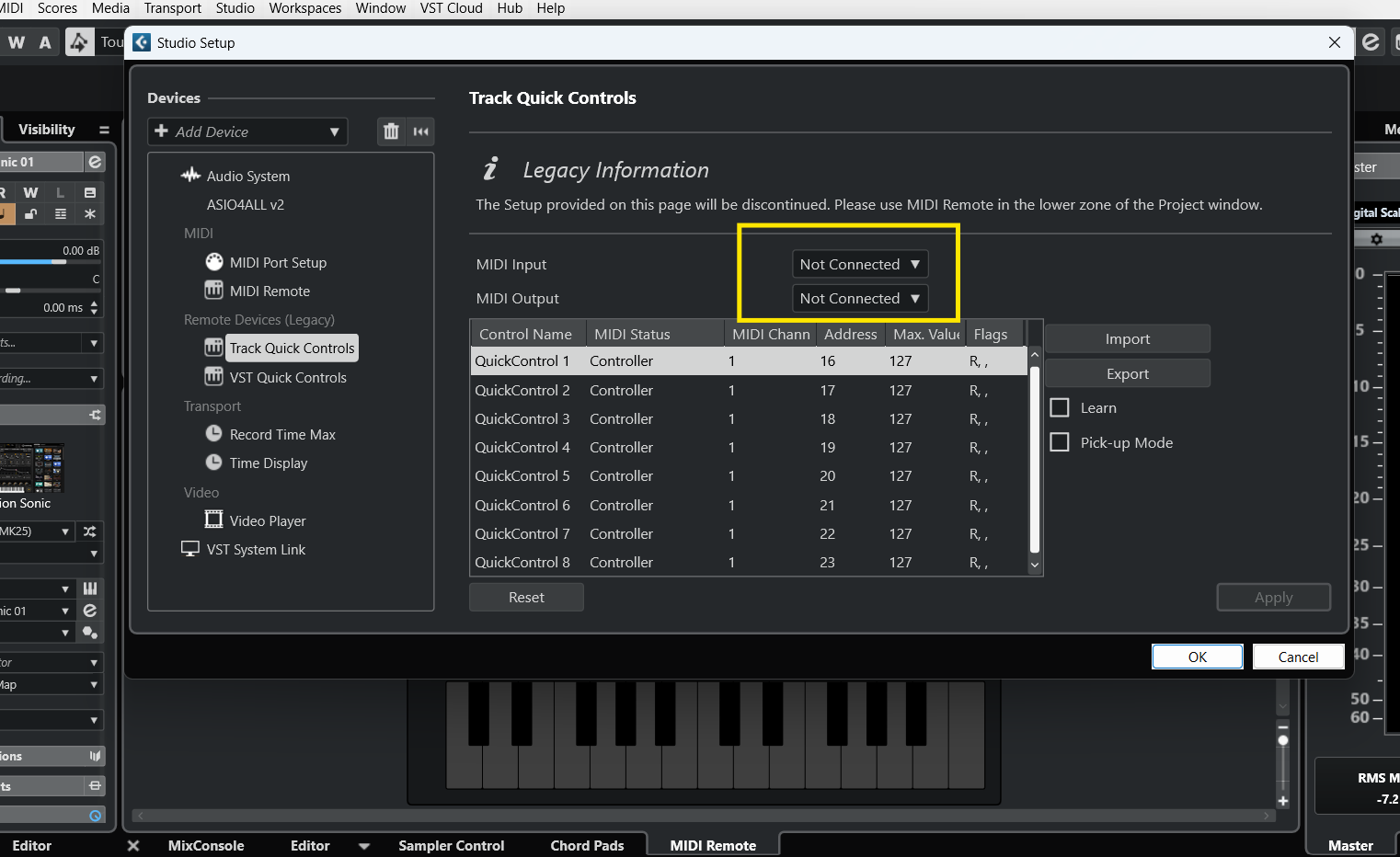The image size is (1400, 857).
Task: Open the Add Device dropdown
Action: click(x=247, y=131)
